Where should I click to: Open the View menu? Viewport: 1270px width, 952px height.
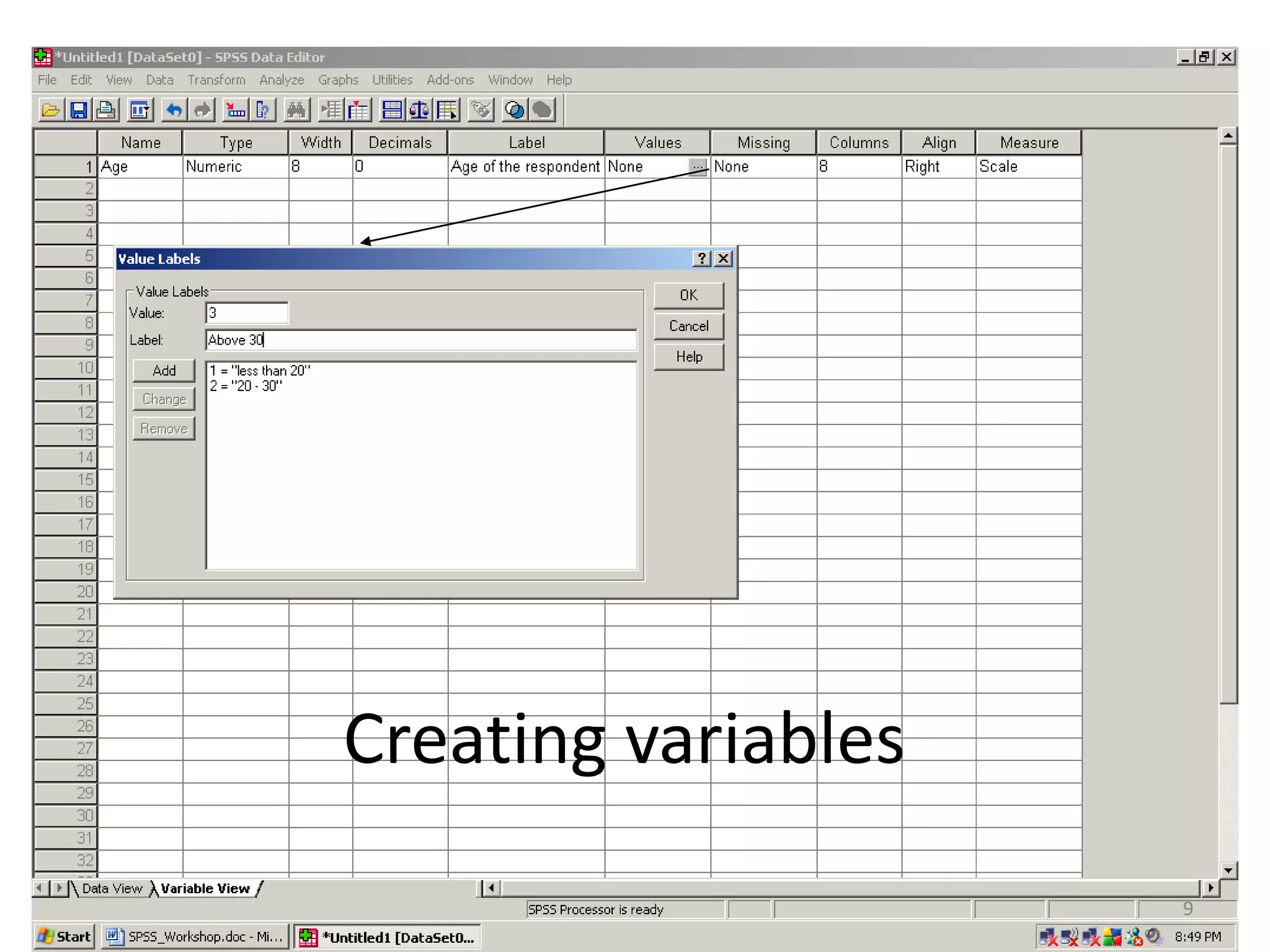[x=119, y=80]
